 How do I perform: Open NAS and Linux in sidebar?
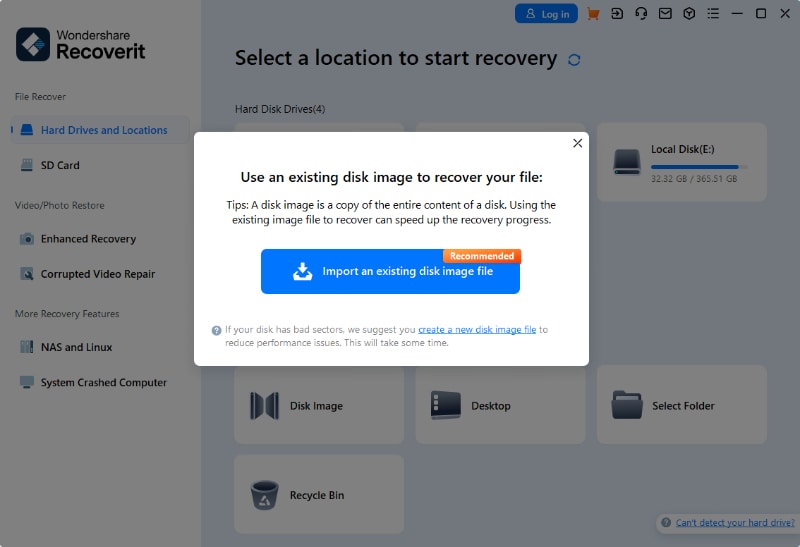pos(76,347)
